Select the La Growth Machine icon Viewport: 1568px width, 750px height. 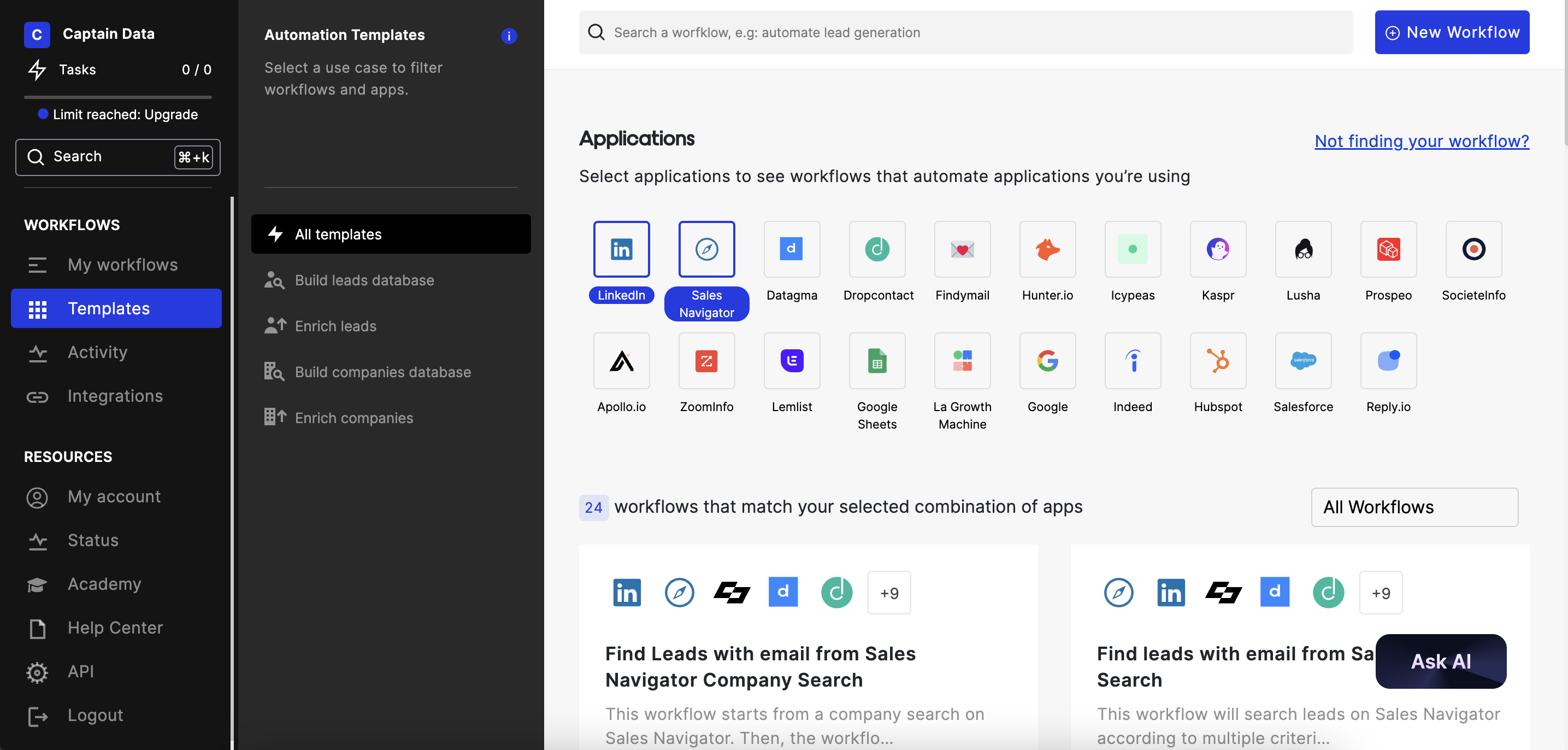click(962, 360)
